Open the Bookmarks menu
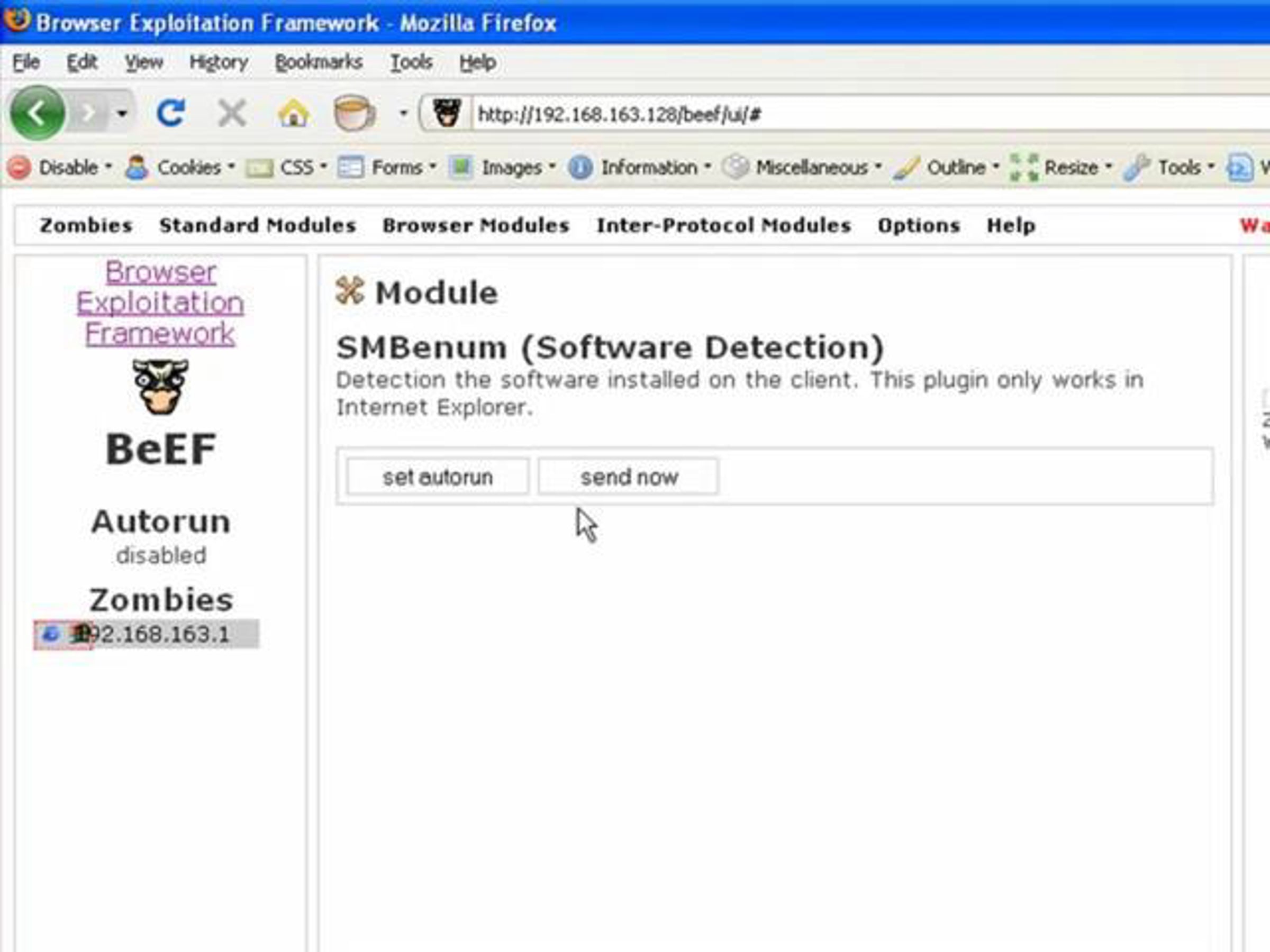The image size is (1270, 952). tap(319, 62)
